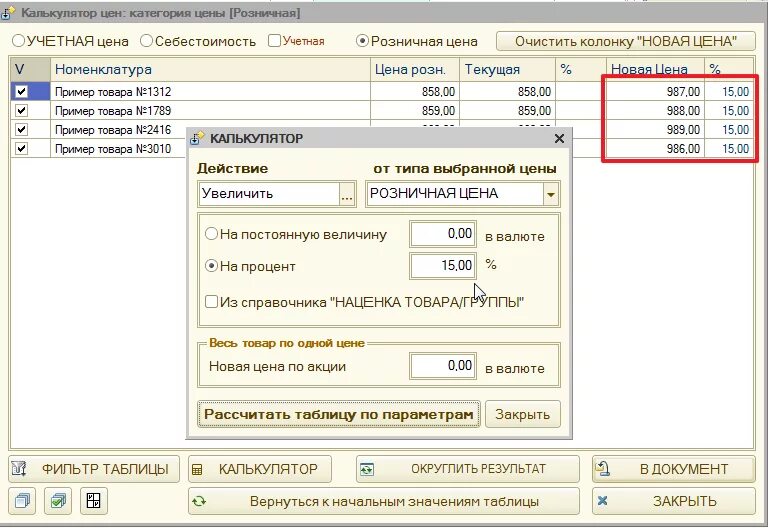Click ОКРУГЛИТЬ РЕЗУЛЬТАТ button

[468, 469]
